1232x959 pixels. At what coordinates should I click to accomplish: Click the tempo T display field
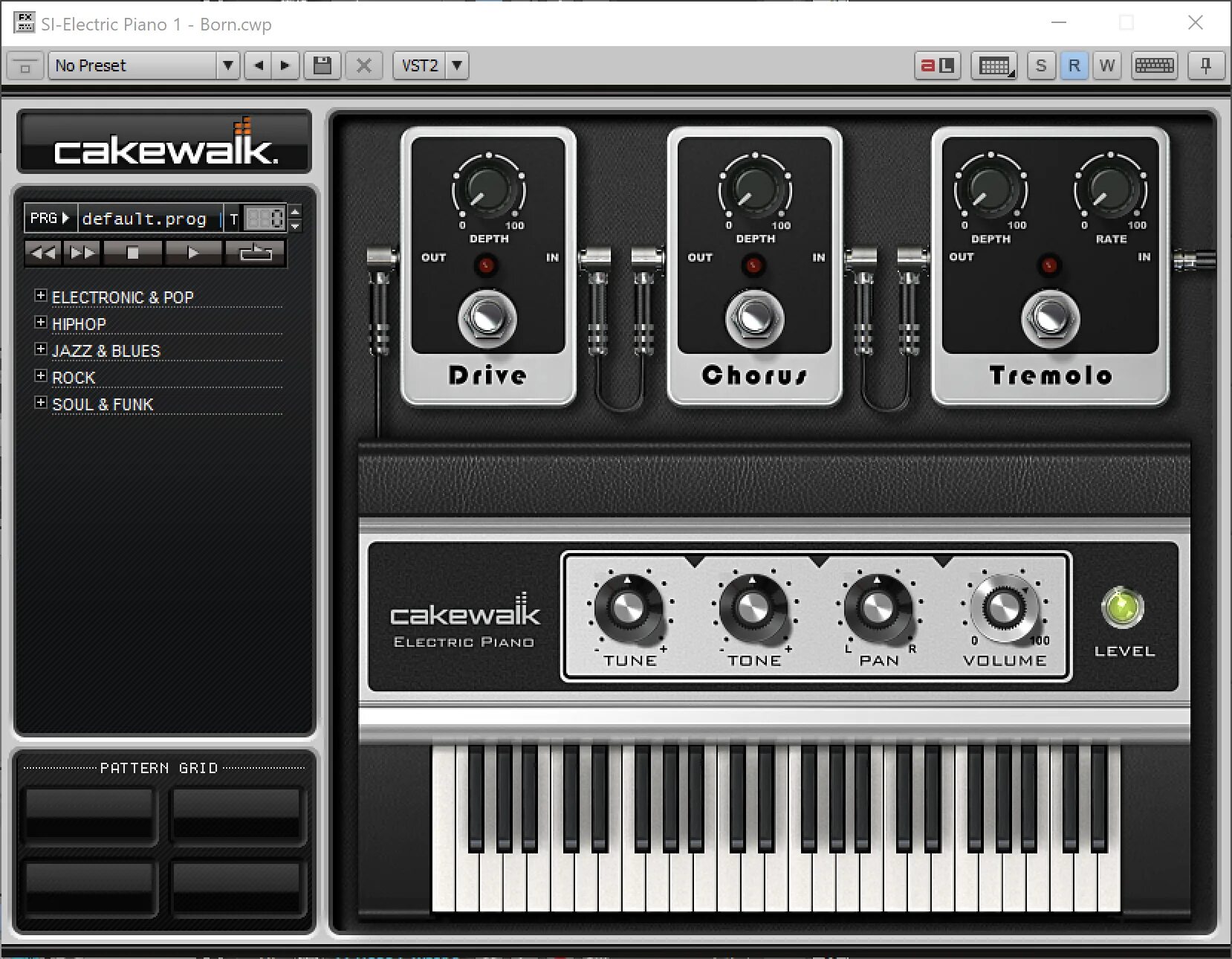click(x=265, y=219)
